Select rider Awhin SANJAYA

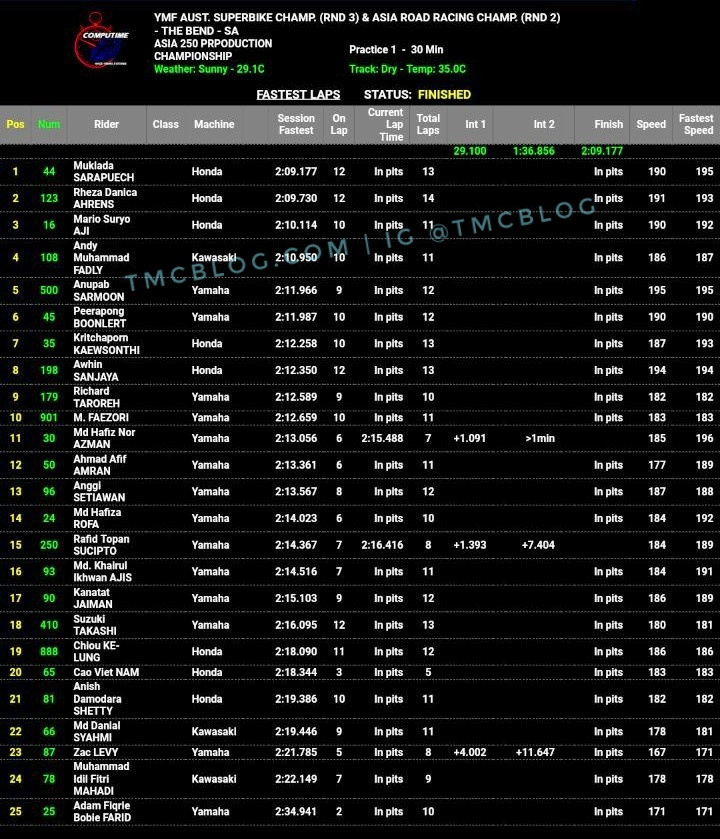[96, 370]
